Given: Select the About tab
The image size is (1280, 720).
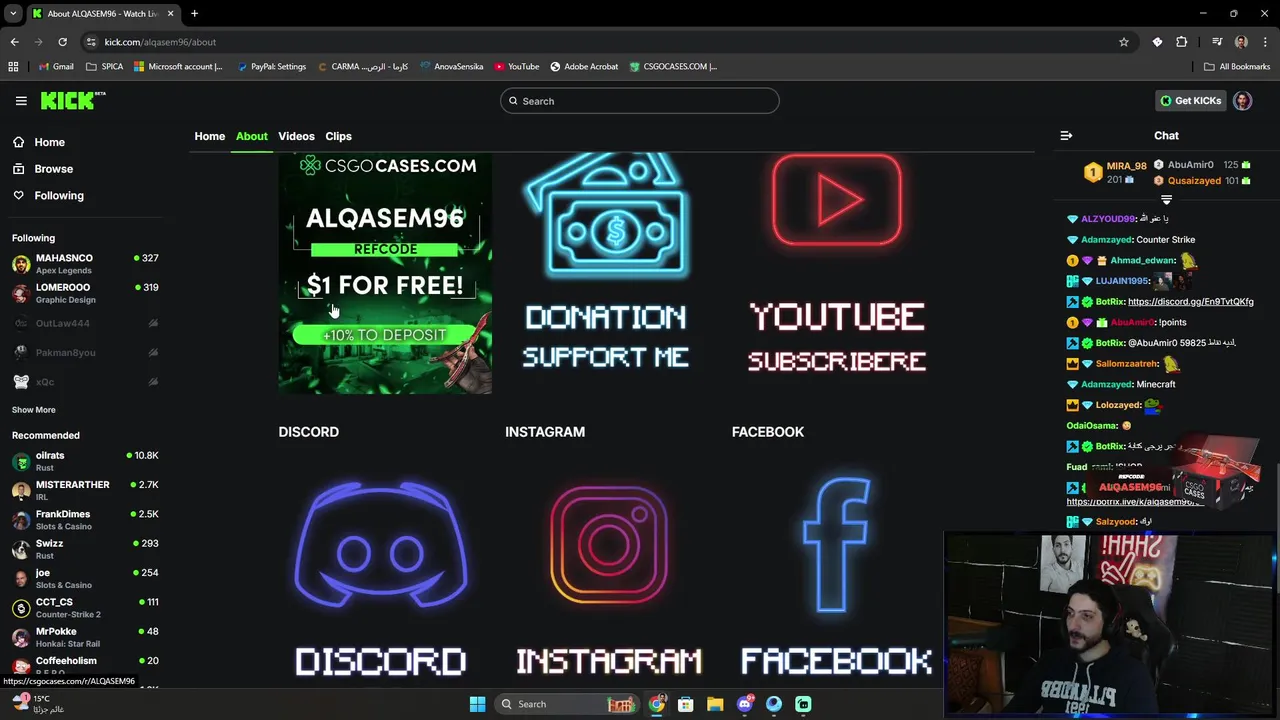Looking at the screenshot, I should pyautogui.click(x=252, y=136).
